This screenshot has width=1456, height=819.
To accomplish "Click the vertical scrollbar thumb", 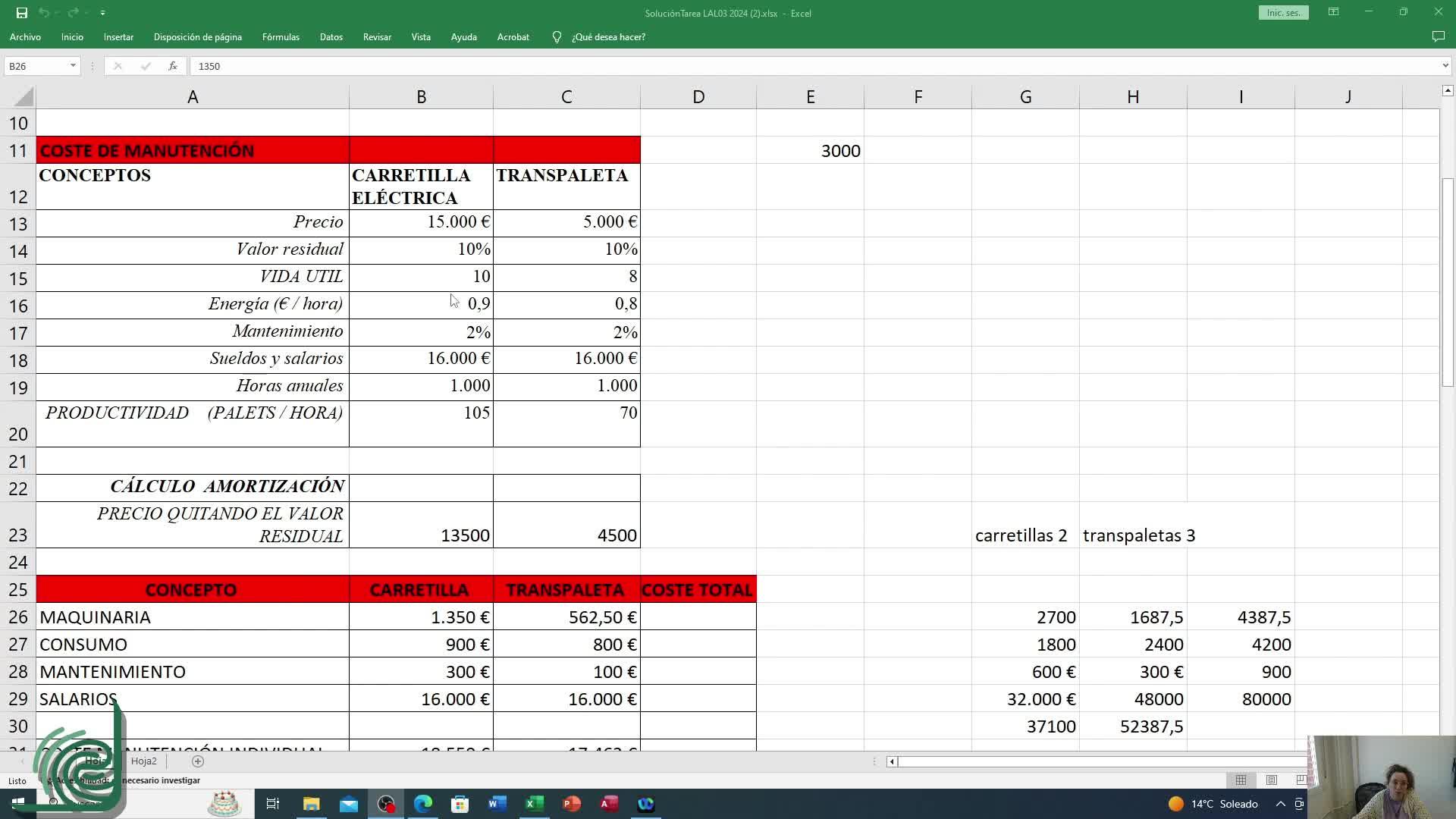I will tap(1448, 281).
